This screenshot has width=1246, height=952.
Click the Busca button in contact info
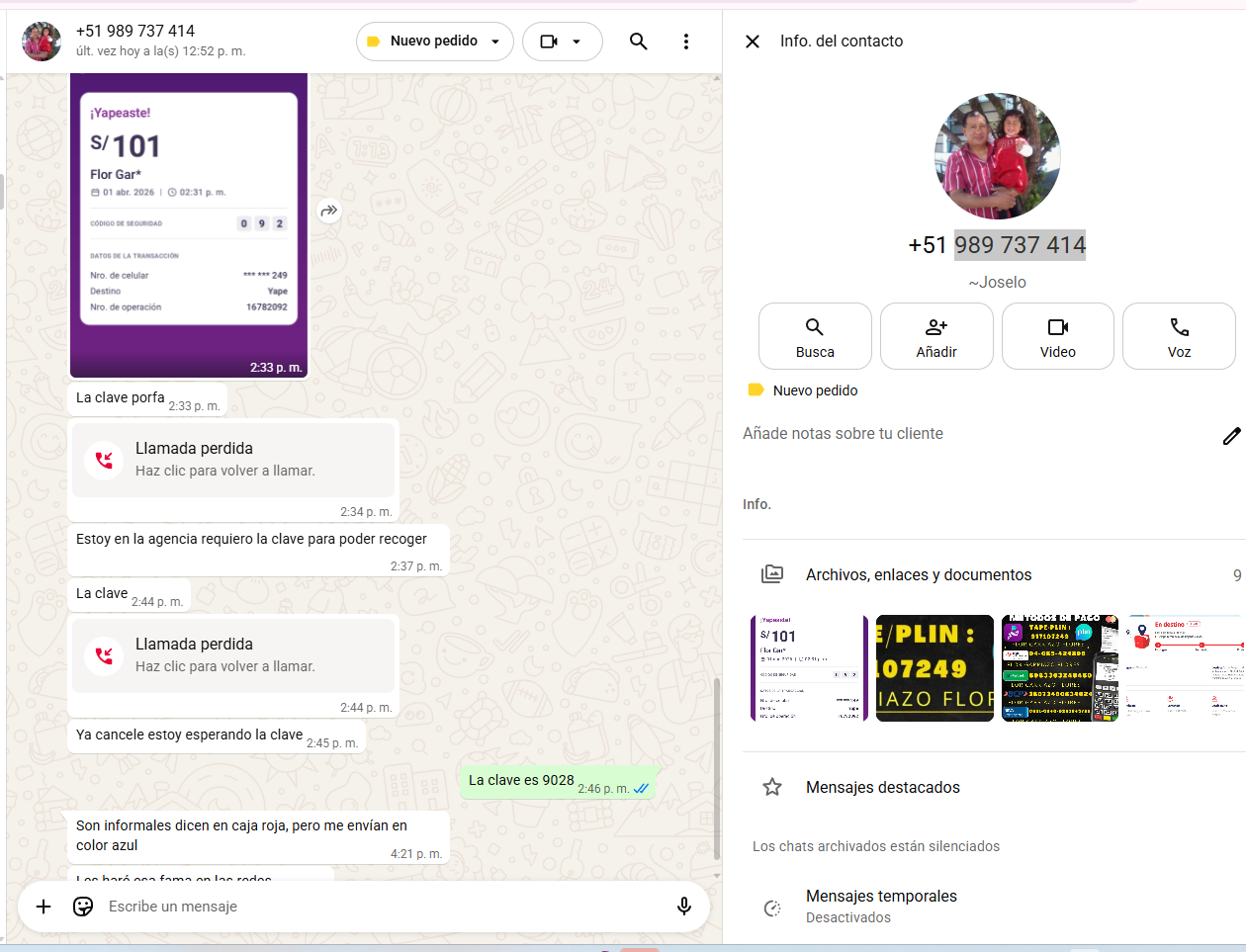815,336
